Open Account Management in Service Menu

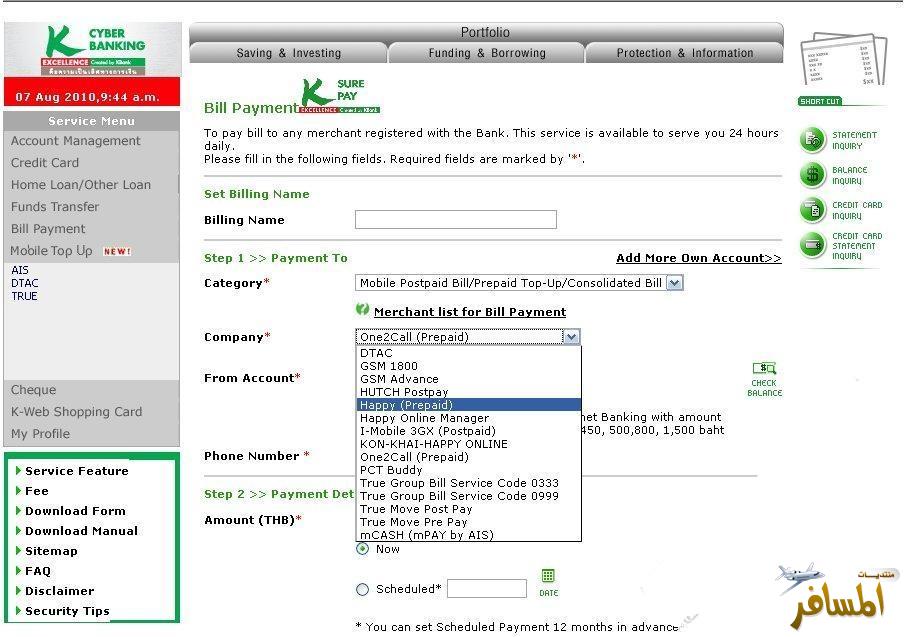point(75,141)
